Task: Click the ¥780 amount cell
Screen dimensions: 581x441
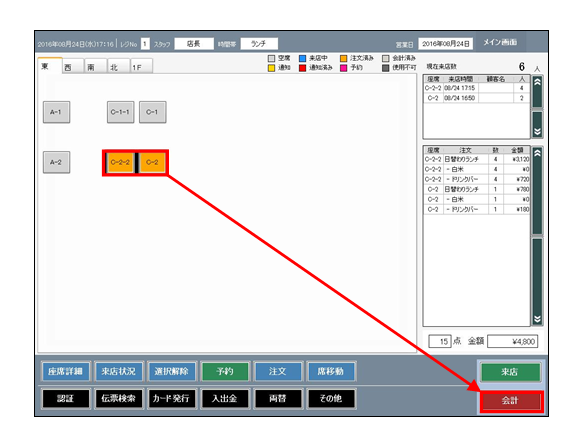Action: point(517,189)
